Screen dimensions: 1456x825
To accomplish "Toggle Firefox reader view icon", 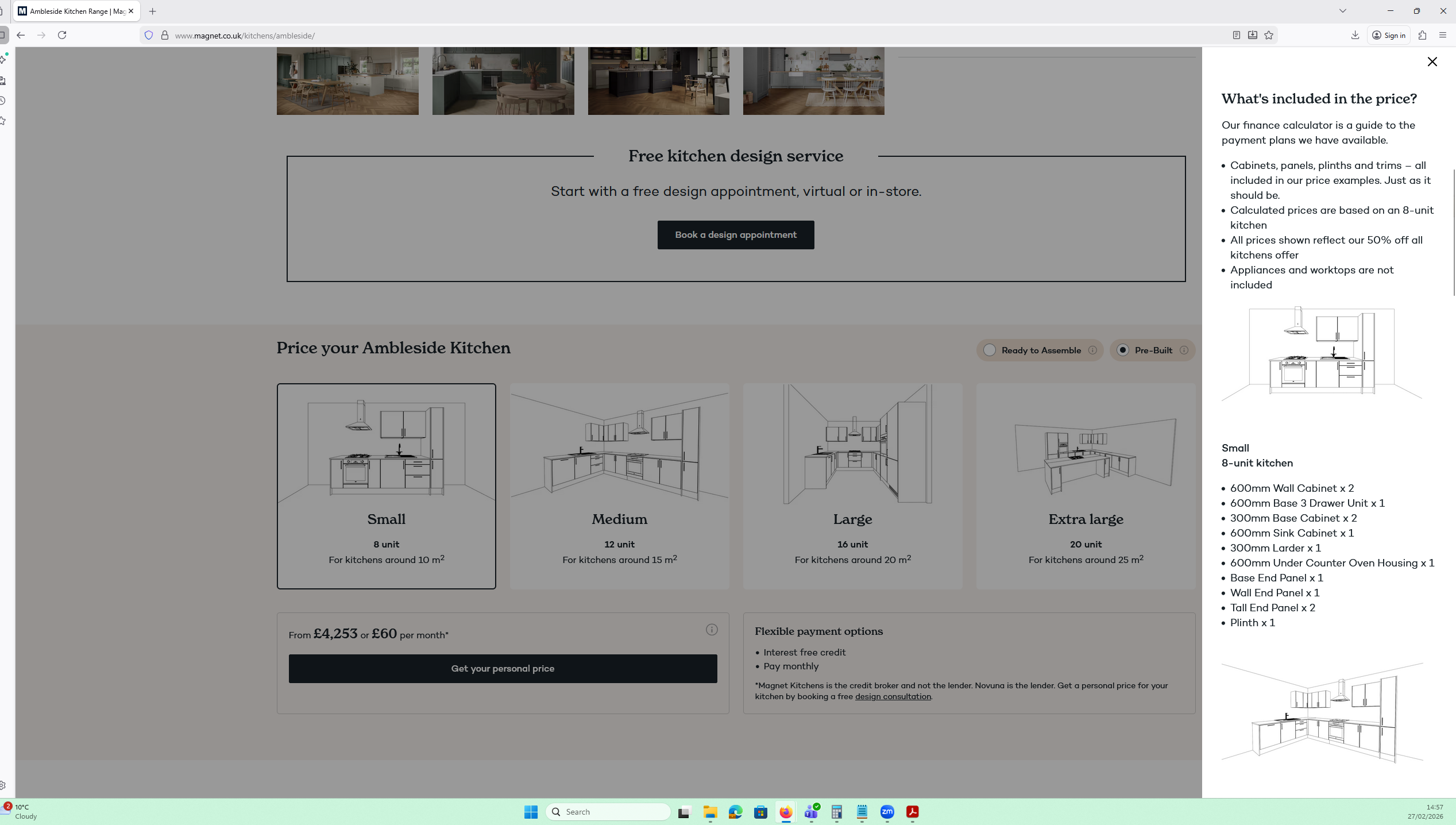I will (x=1237, y=35).
